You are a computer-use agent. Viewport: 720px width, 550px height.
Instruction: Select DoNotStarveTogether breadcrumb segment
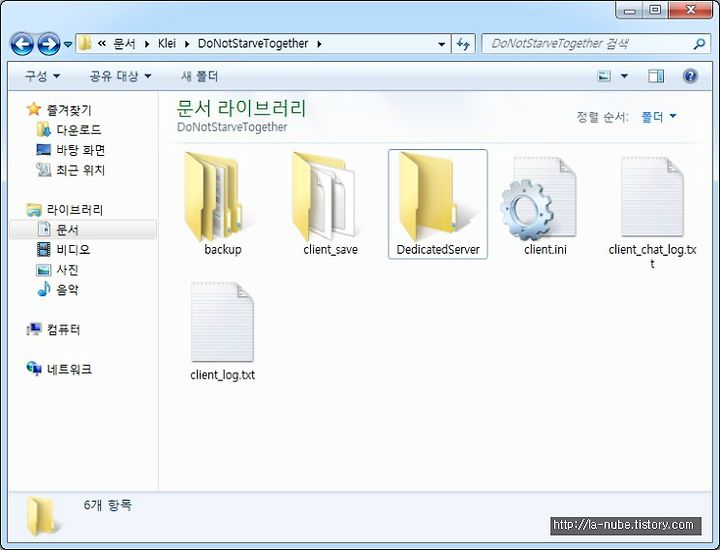point(253,44)
